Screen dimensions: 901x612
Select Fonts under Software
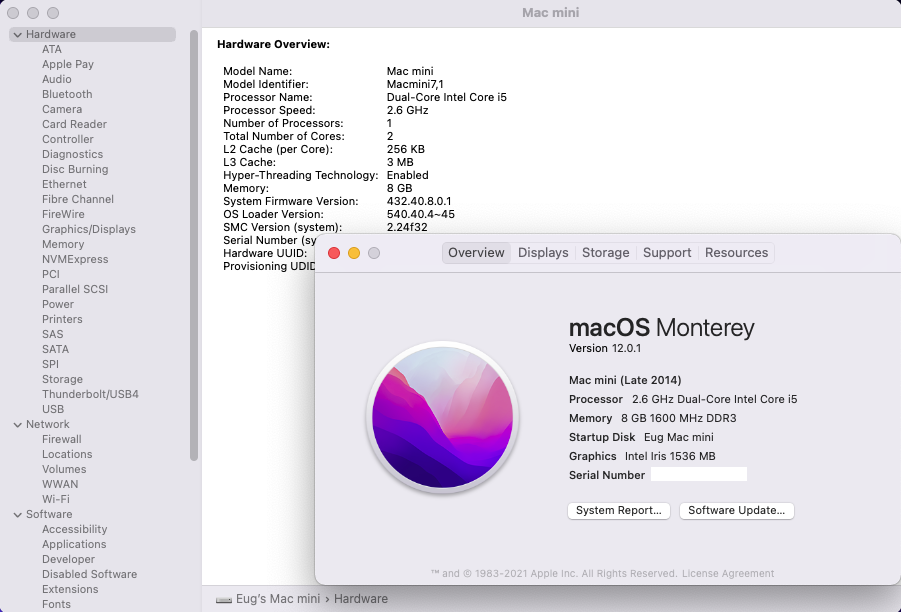click(x=56, y=604)
